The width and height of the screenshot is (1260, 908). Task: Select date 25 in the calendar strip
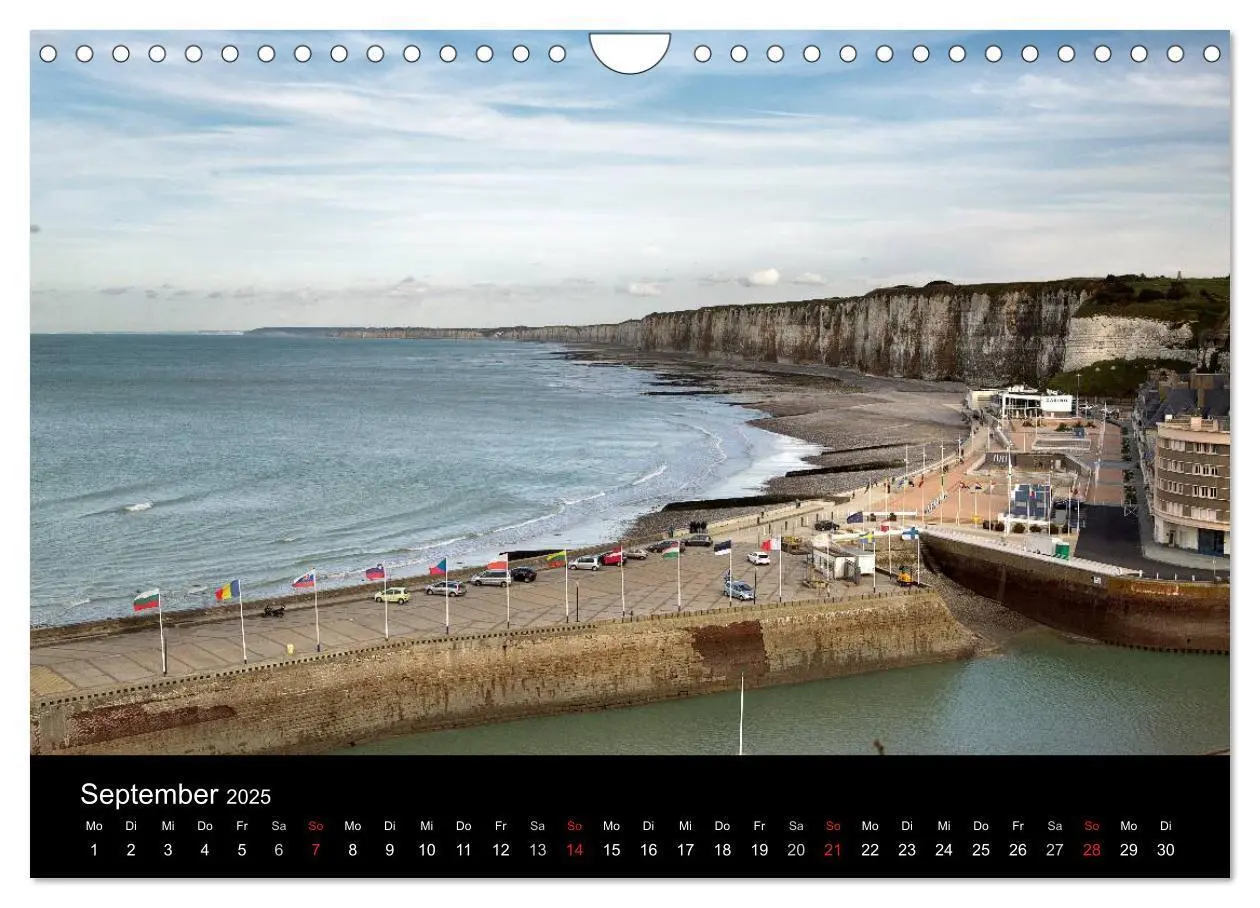click(981, 850)
